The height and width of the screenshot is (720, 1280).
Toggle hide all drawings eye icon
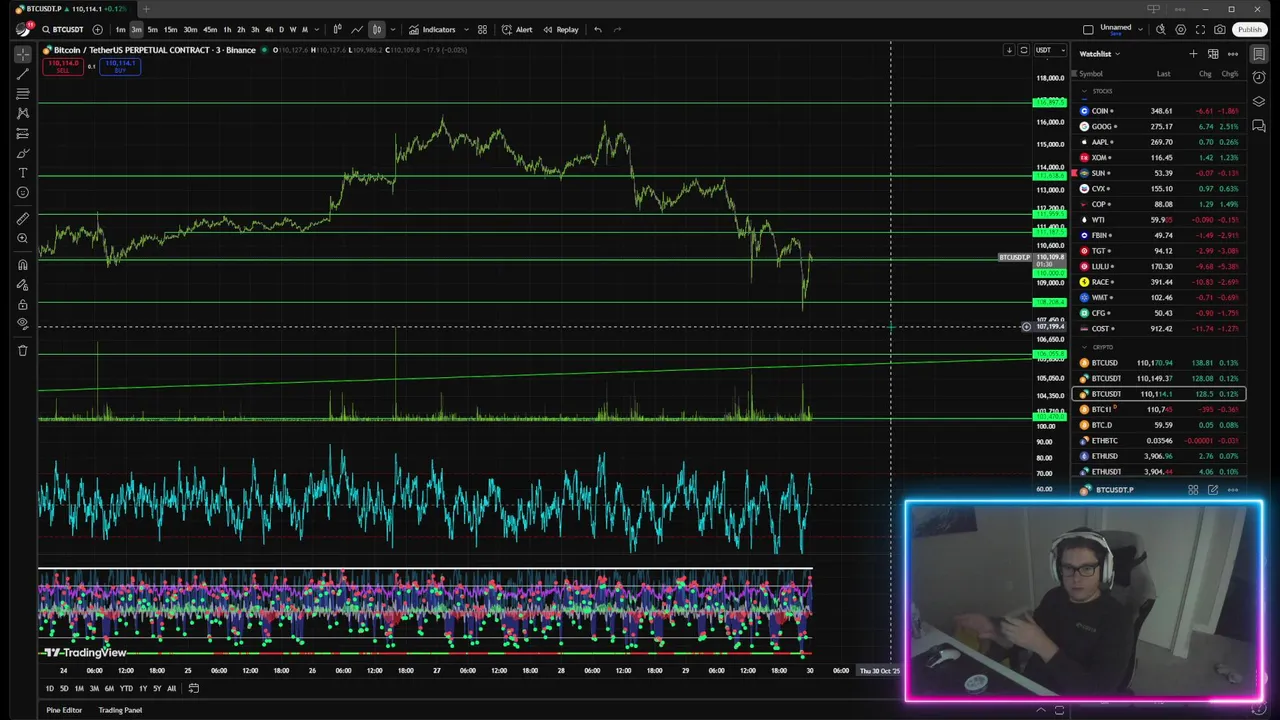22,324
